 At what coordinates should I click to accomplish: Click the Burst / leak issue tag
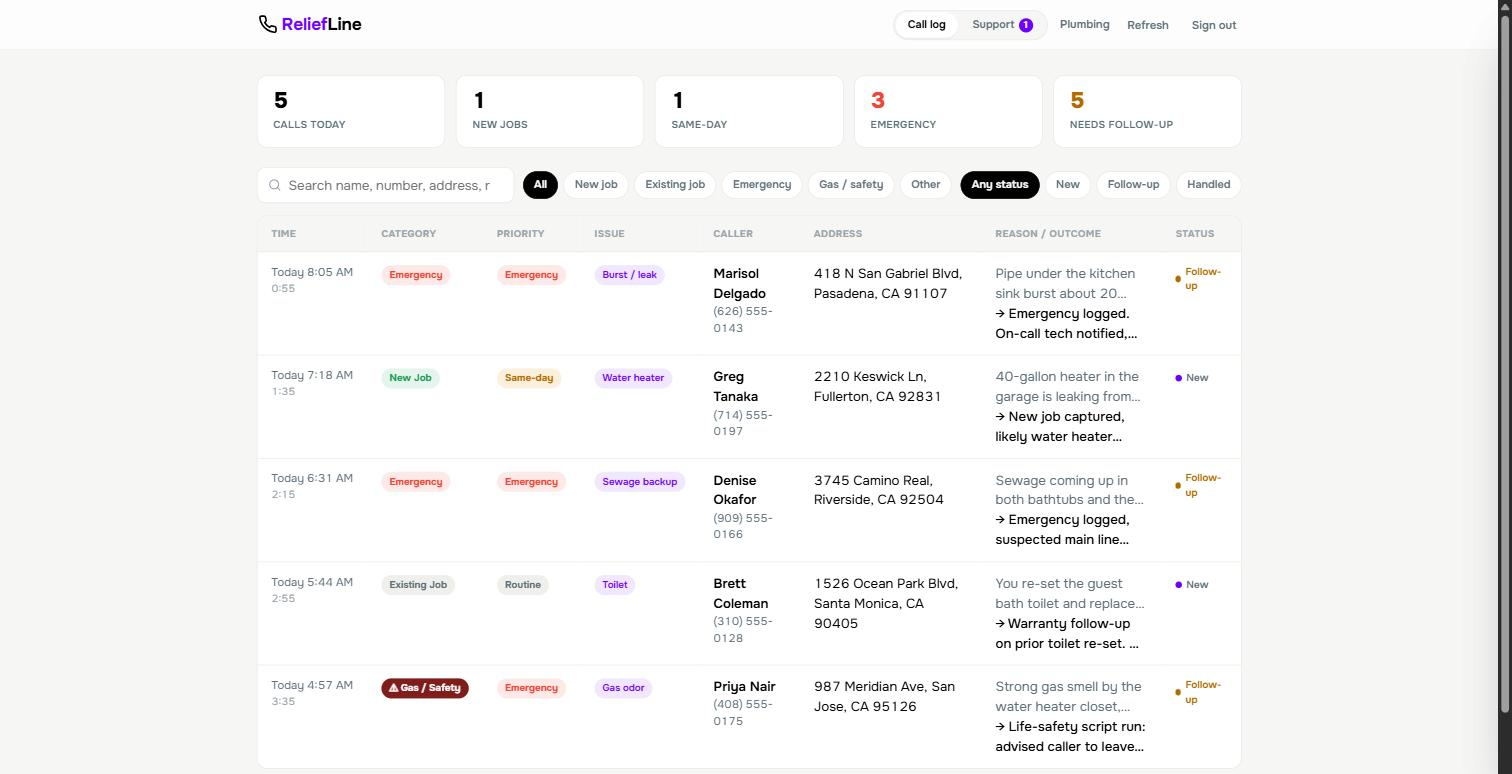click(629, 275)
